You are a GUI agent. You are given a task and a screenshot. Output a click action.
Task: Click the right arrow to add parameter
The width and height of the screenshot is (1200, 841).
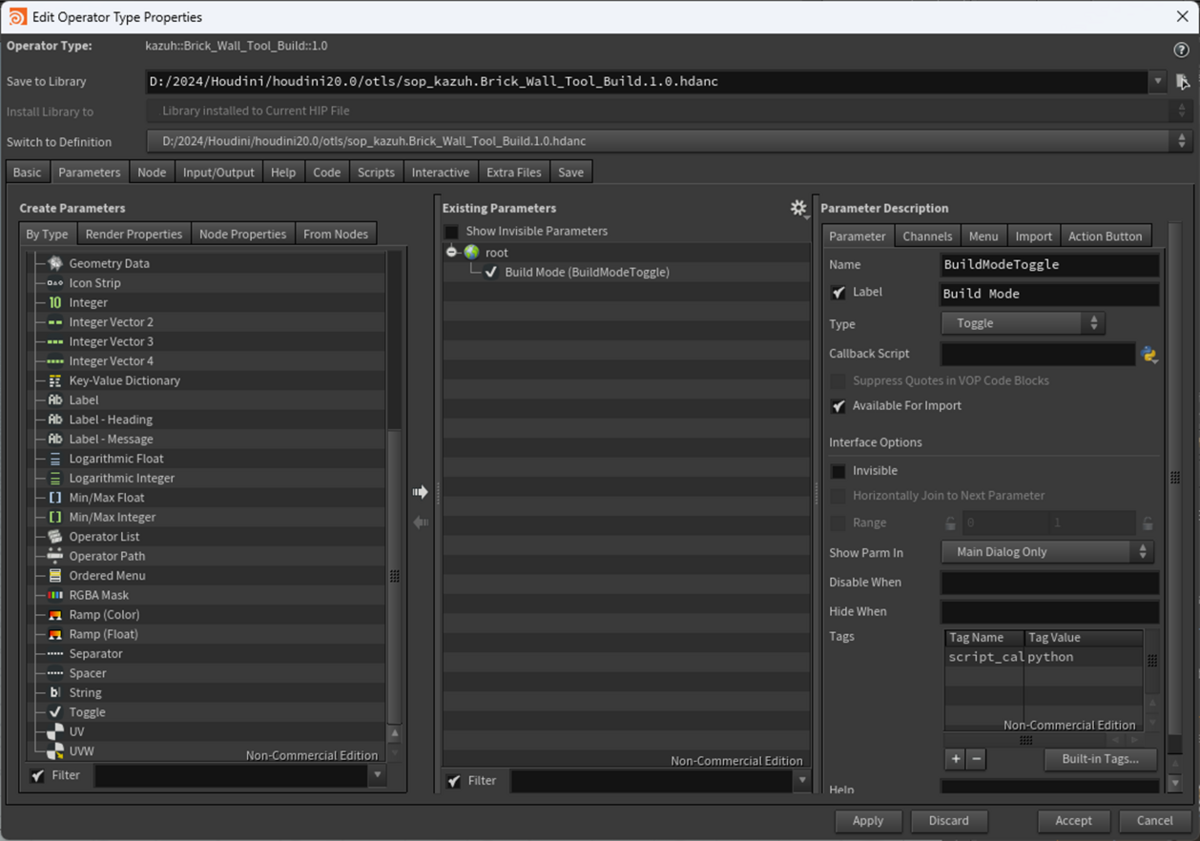click(420, 492)
